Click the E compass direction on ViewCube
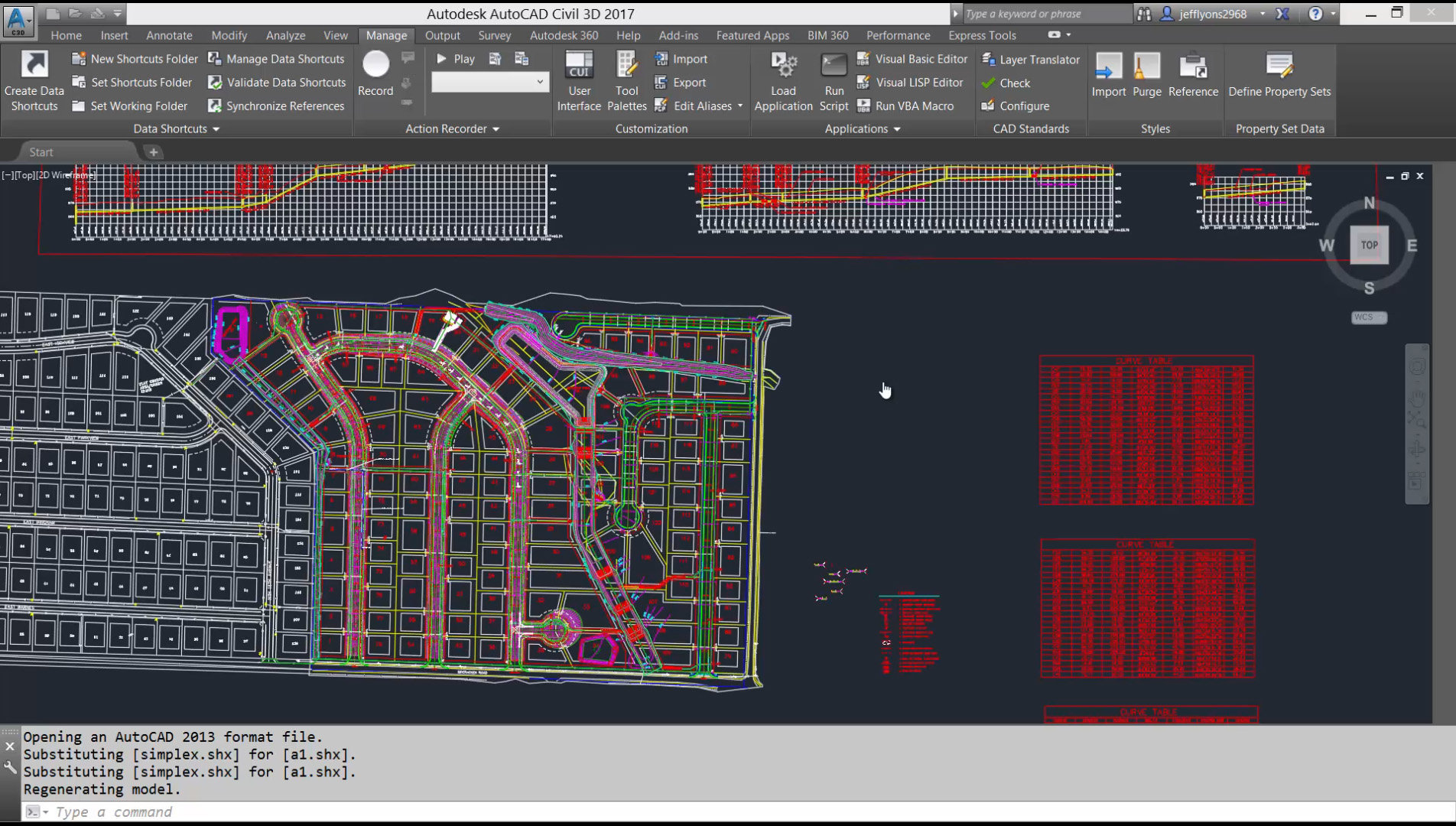Screen dimensions: 1456x826 pos(1412,246)
